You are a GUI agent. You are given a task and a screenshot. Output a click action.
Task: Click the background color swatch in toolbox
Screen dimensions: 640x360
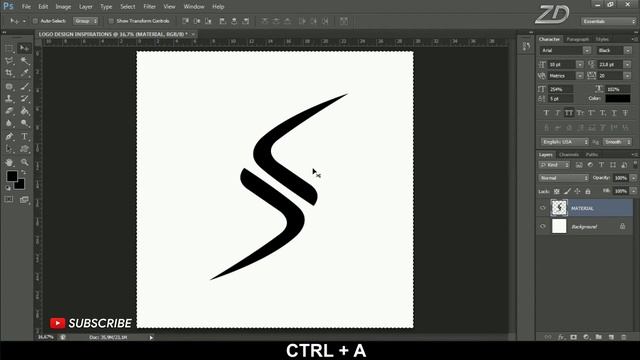20,186
